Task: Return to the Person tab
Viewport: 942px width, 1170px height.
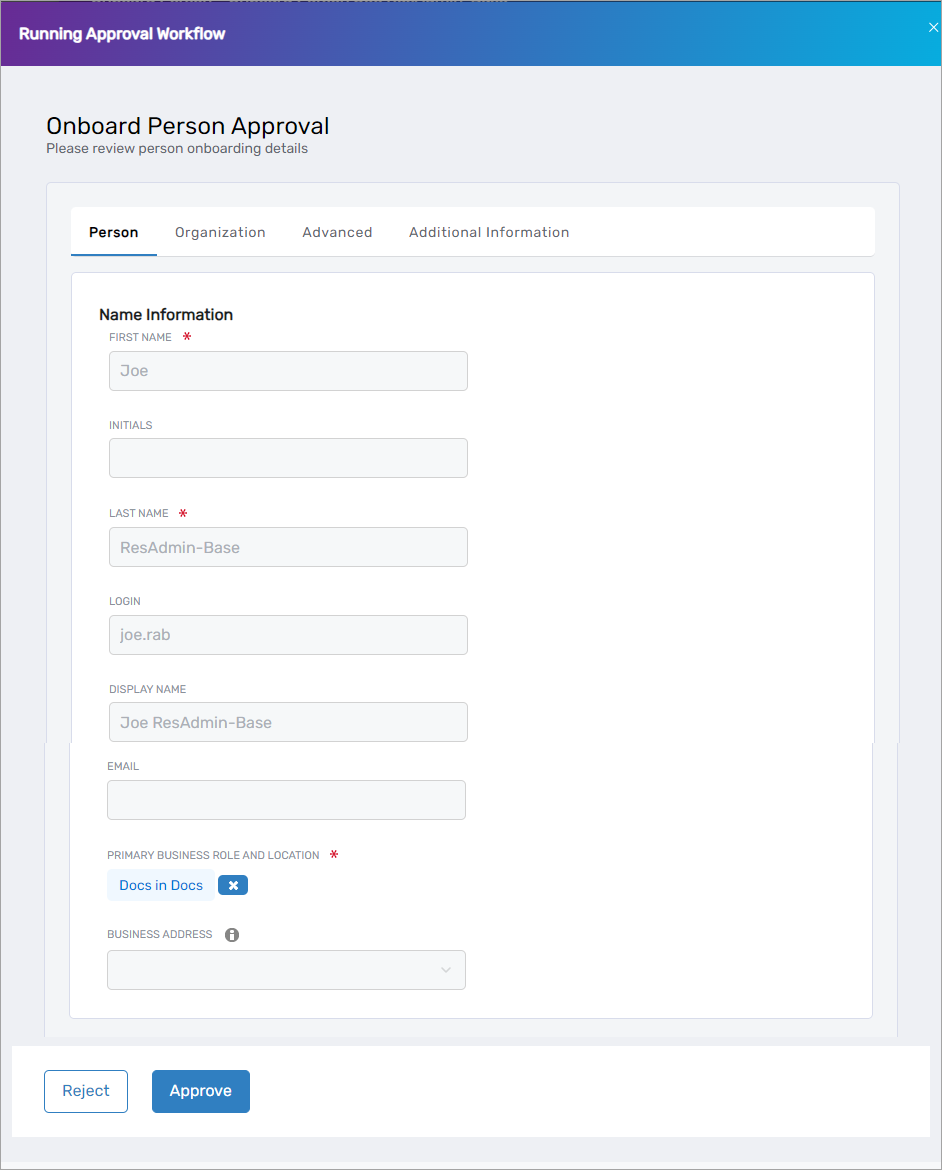Action: 113,232
